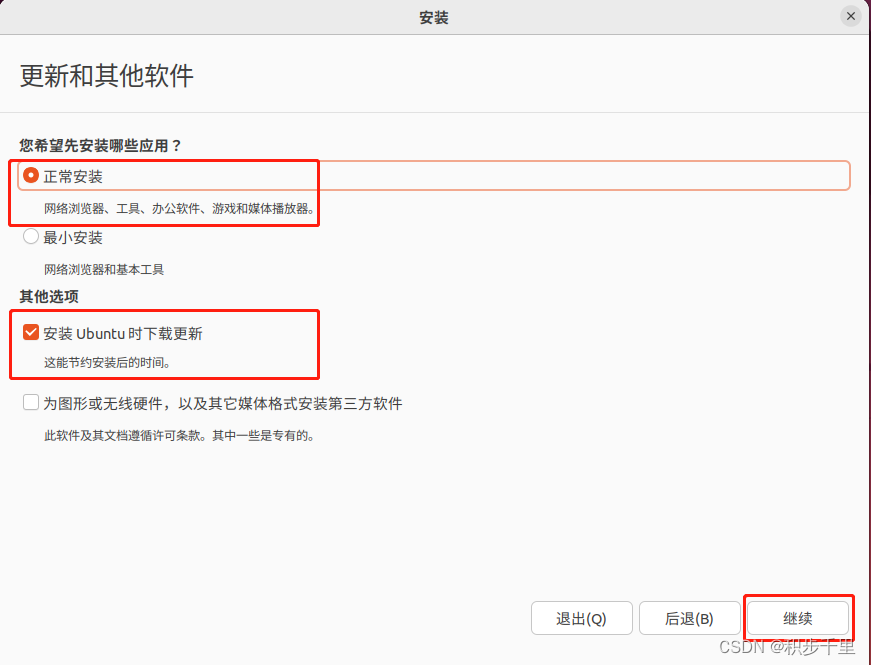Image resolution: width=871 pixels, height=665 pixels.
Task: Quit installer via 退出(Q) button
Action: point(582,618)
